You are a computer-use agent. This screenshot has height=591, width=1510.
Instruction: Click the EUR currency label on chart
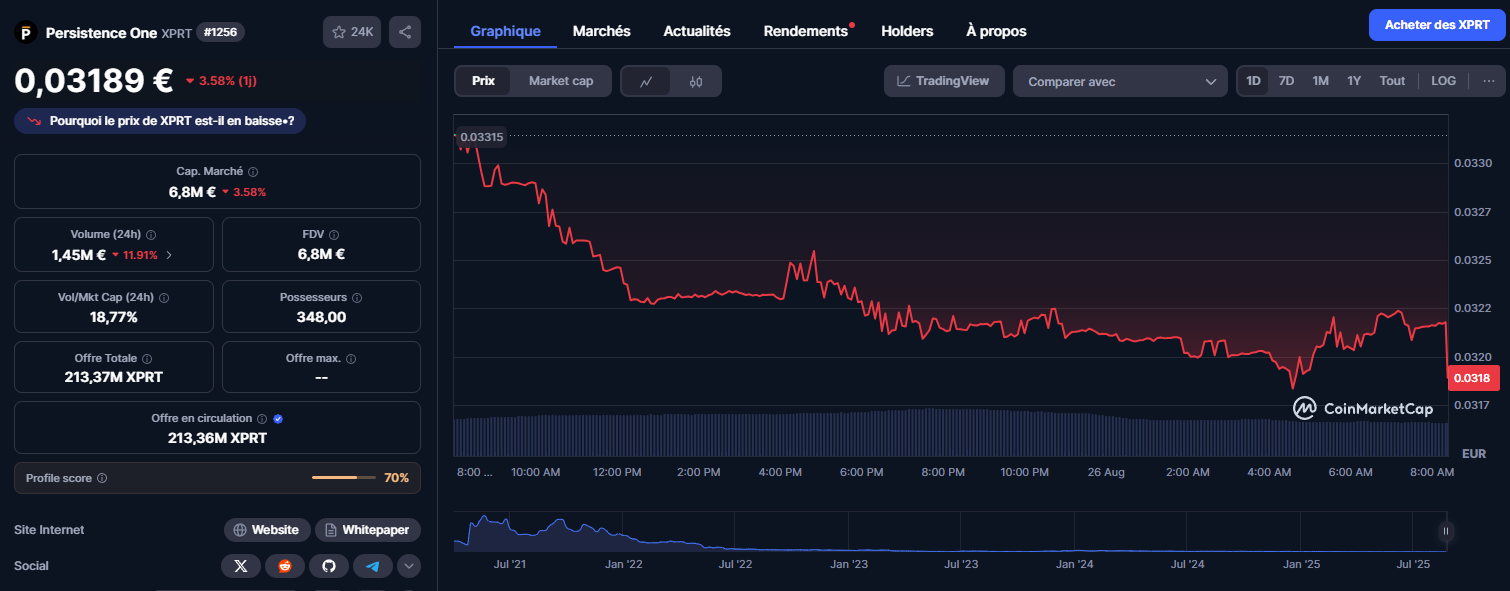pyautogui.click(x=1474, y=454)
